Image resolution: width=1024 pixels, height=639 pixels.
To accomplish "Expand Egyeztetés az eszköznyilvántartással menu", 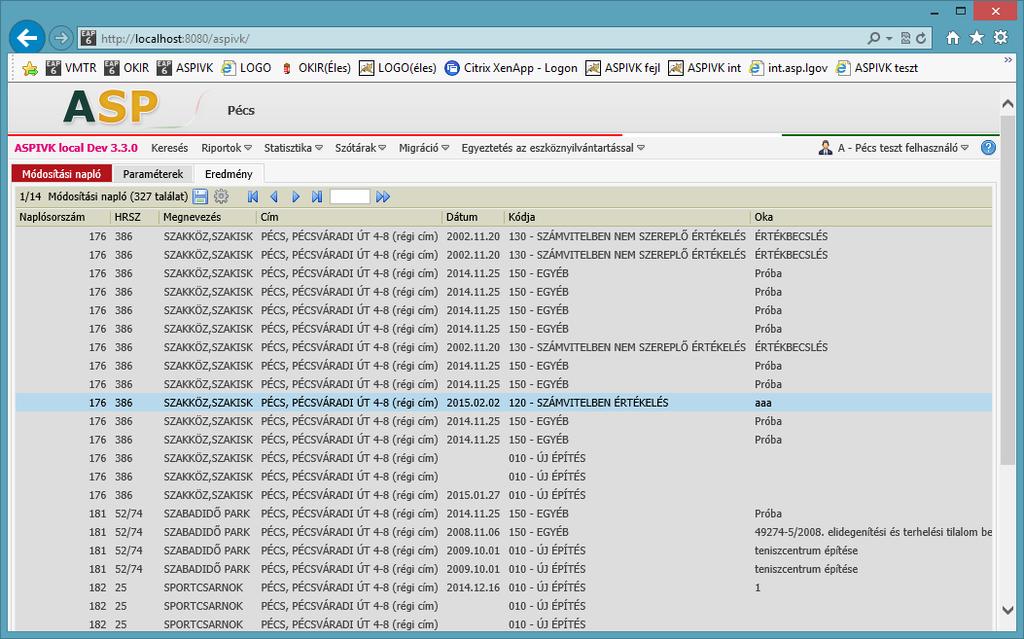I will tap(553, 148).
